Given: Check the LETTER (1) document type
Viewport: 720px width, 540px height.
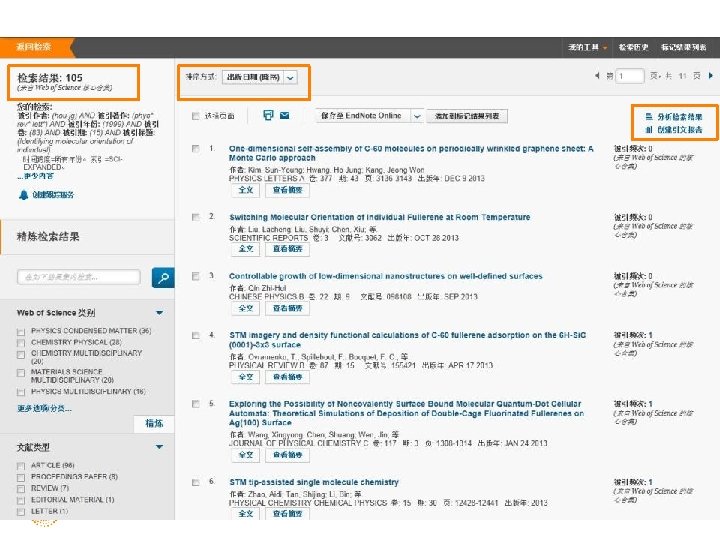Looking at the screenshot, I should 21,512.
